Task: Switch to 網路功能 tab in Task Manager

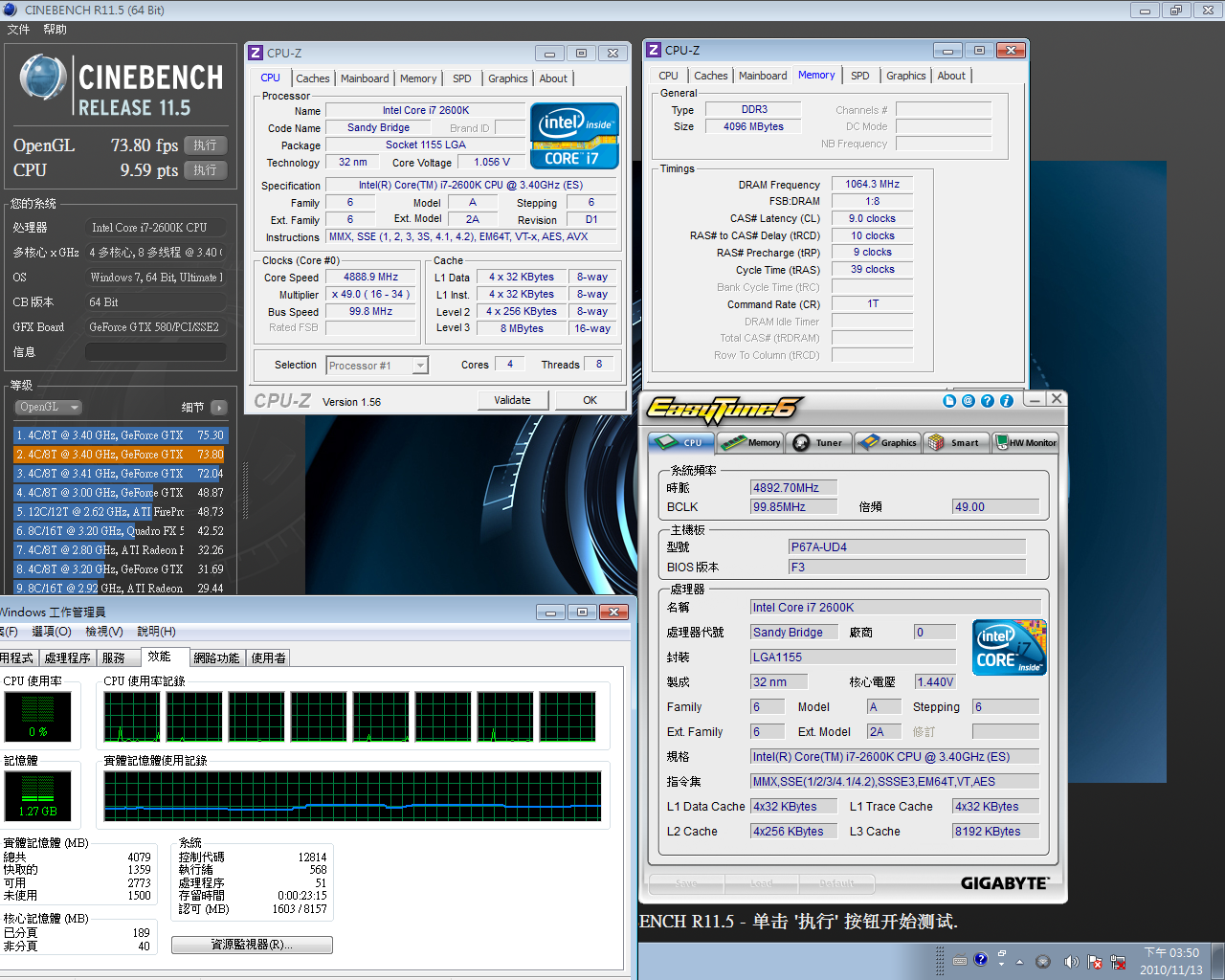Action: click(x=216, y=657)
